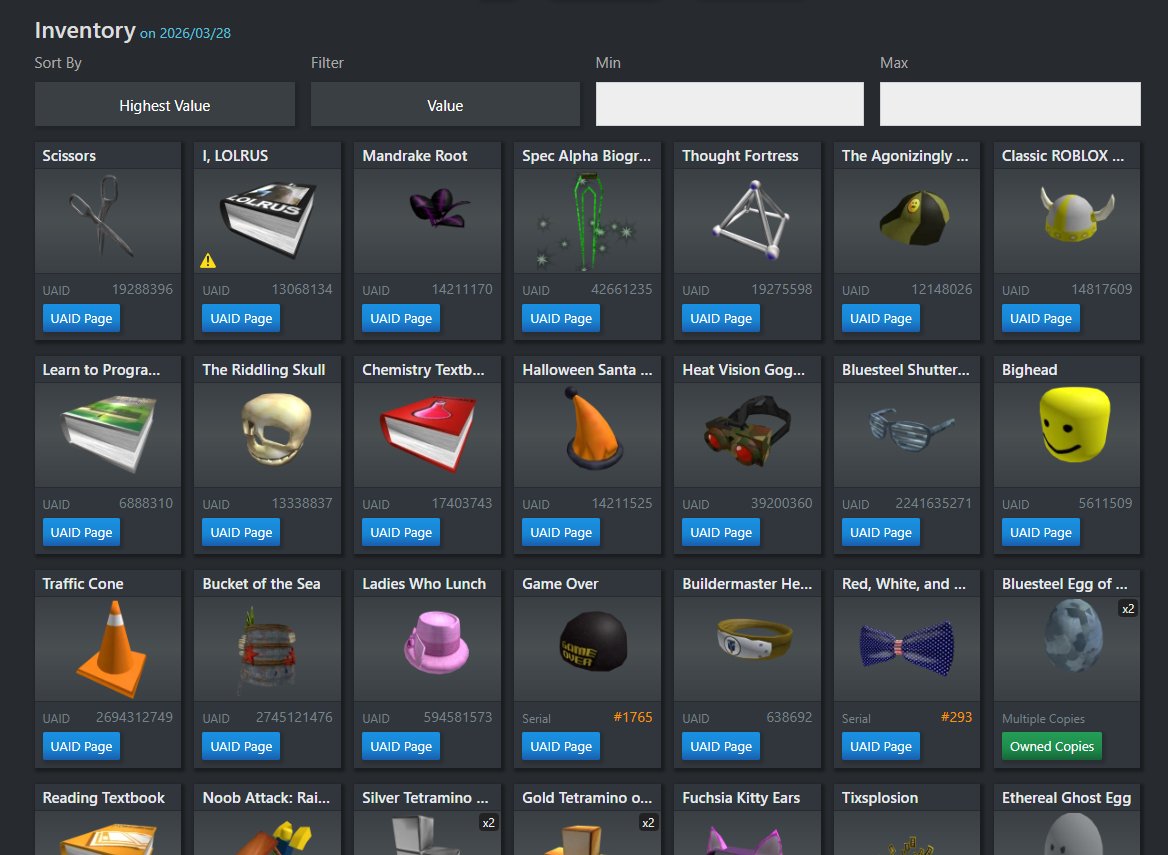
Task: Click the Max value input field
Action: click(1009, 104)
